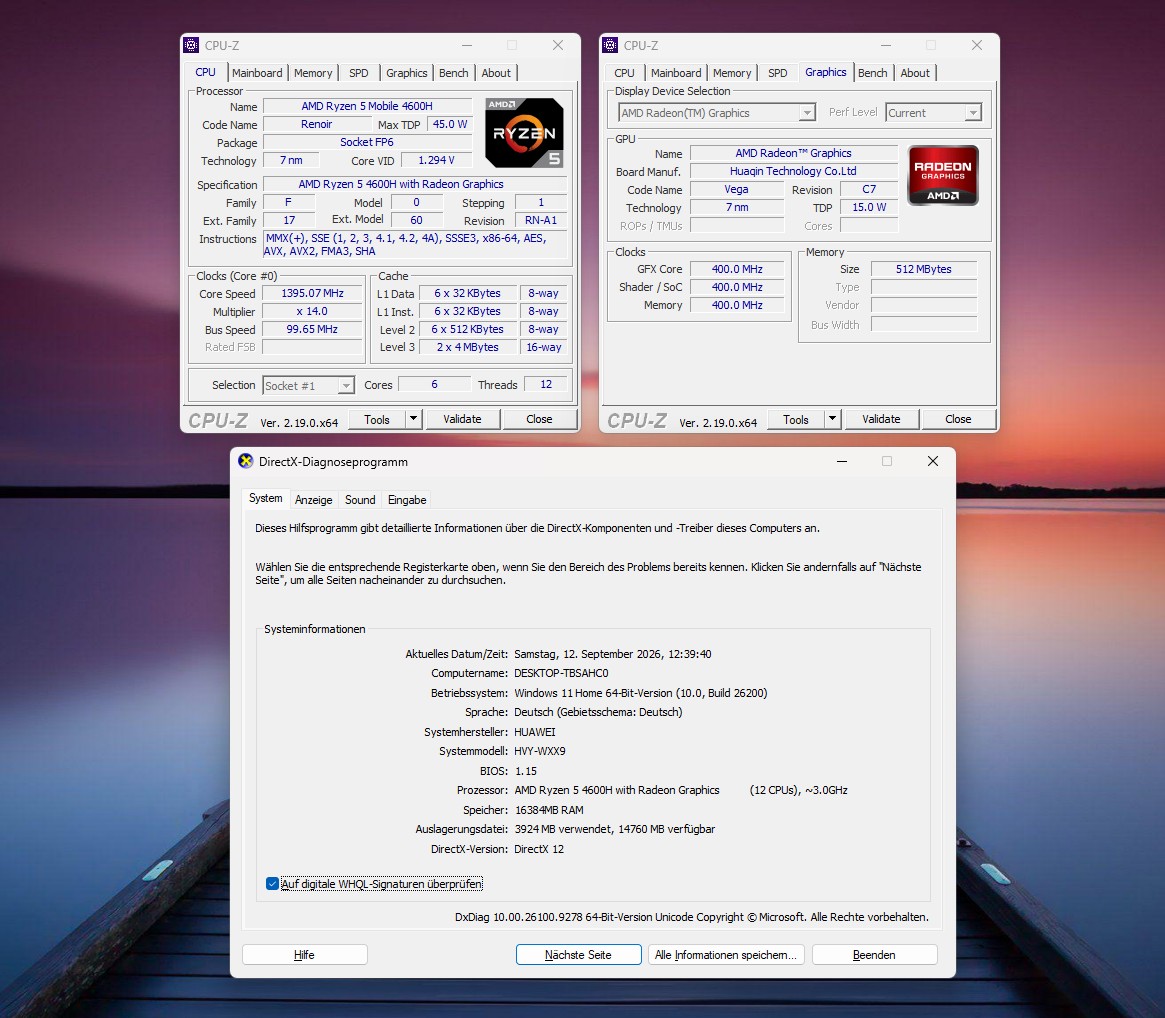Viewport: 1165px width, 1018px height.
Task: Open SPD tab in left CPU-Z window
Action: pos(359,73)
